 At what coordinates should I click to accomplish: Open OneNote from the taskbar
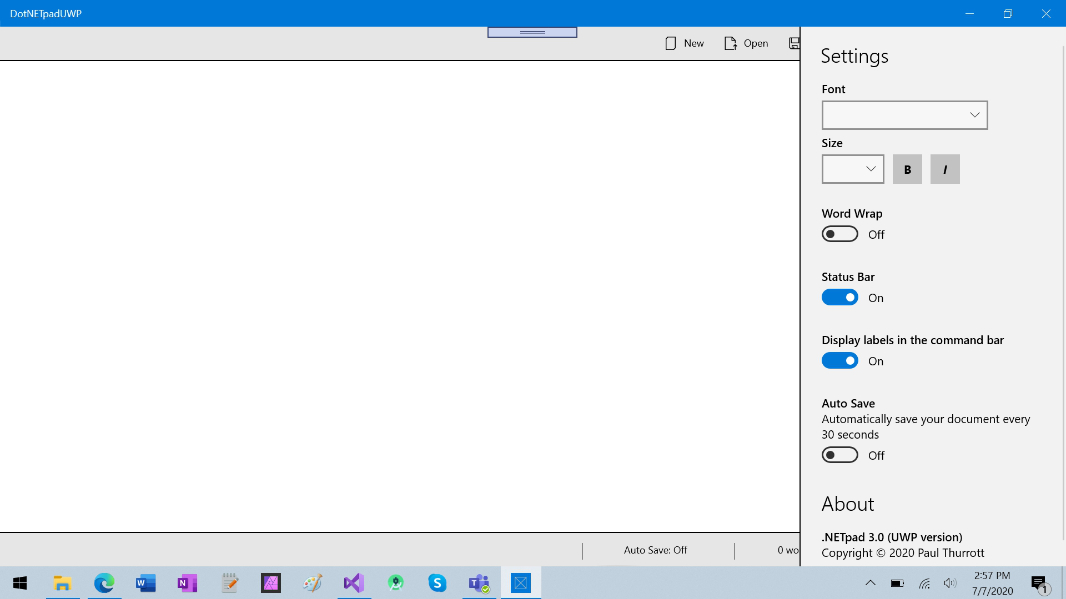tap(187, 583)
